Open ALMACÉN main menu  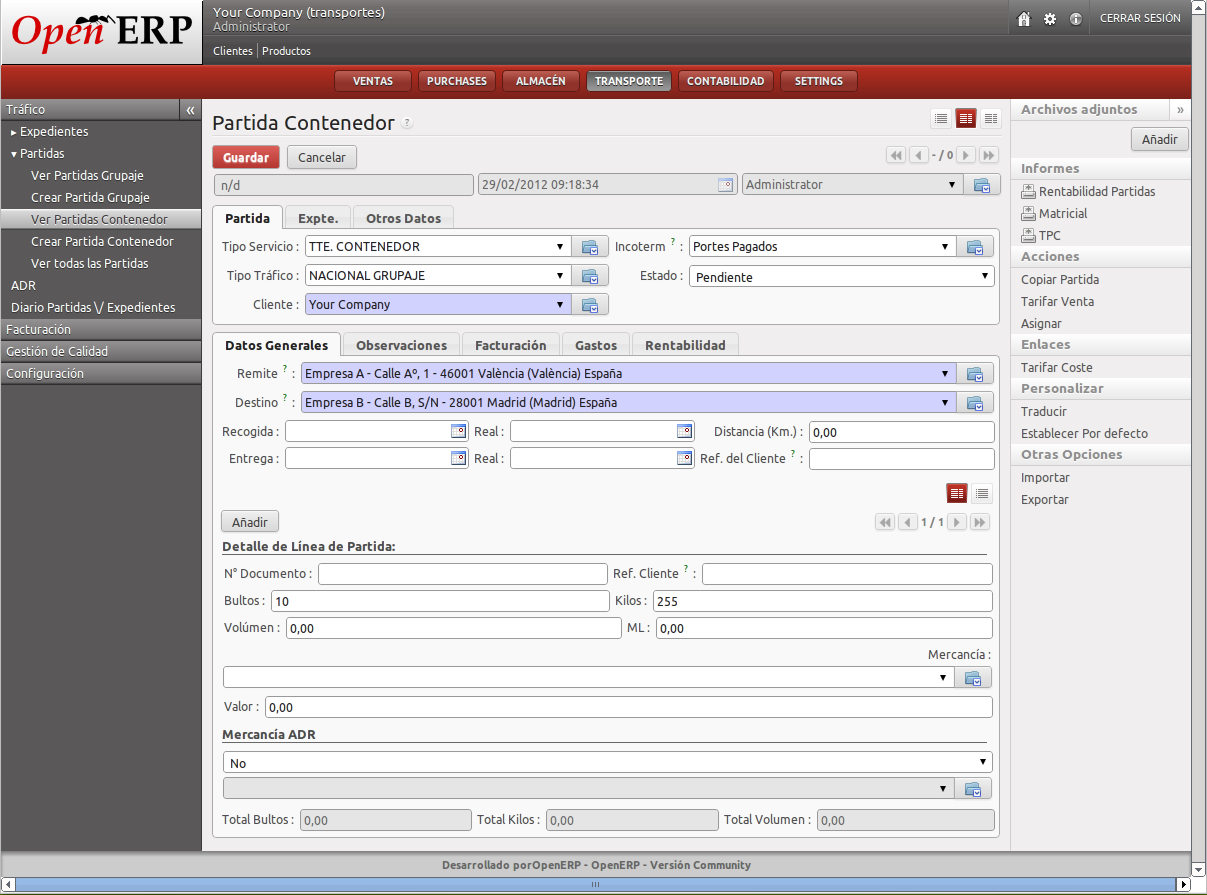coord(541,81)
